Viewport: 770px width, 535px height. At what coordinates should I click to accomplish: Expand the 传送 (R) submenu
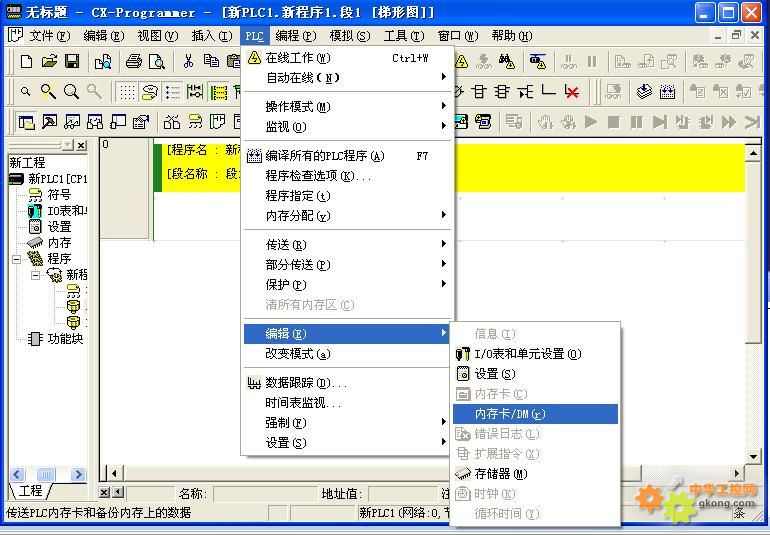click(348, 245)
